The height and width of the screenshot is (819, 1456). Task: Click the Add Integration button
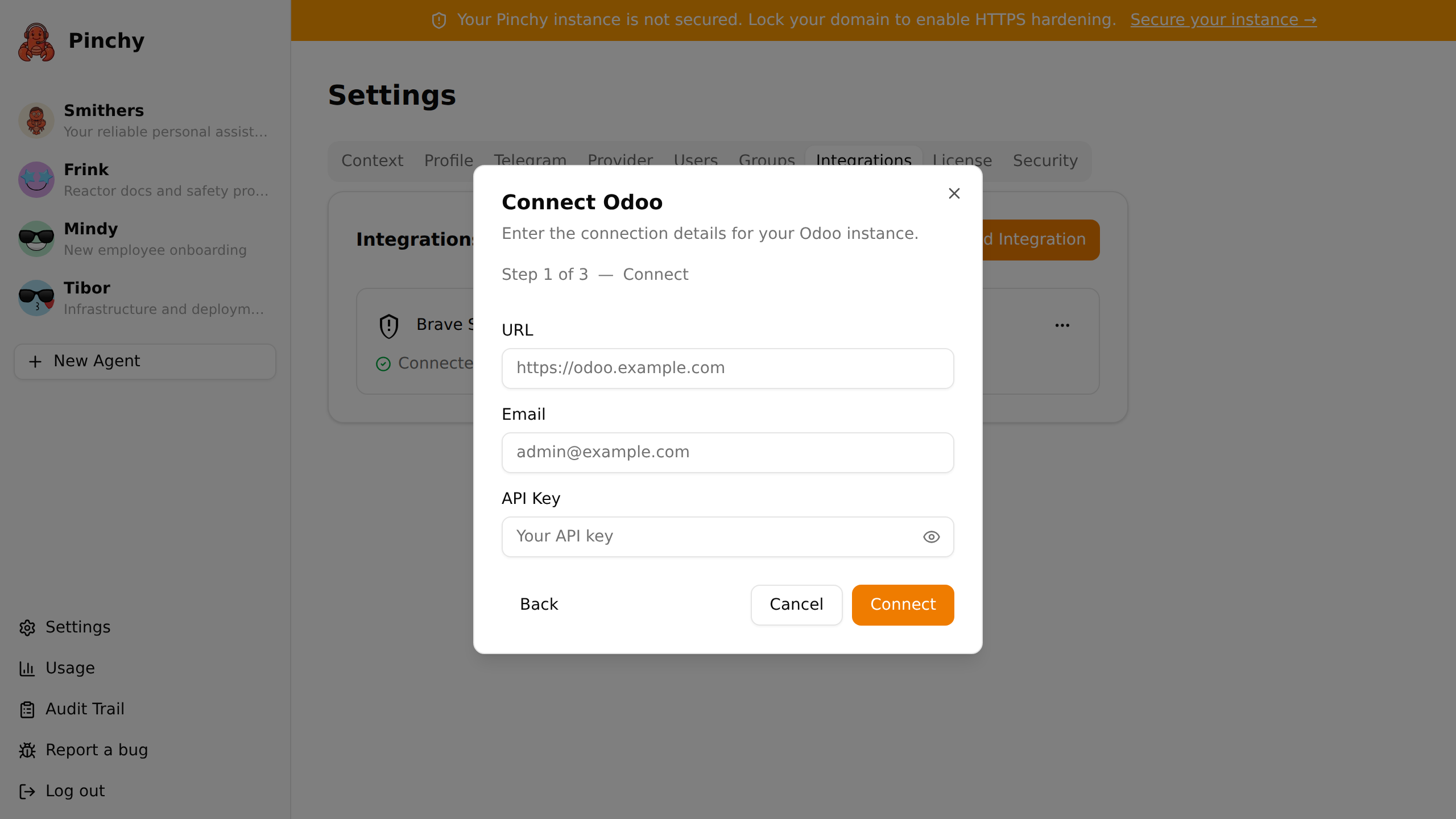[1041, 240]
